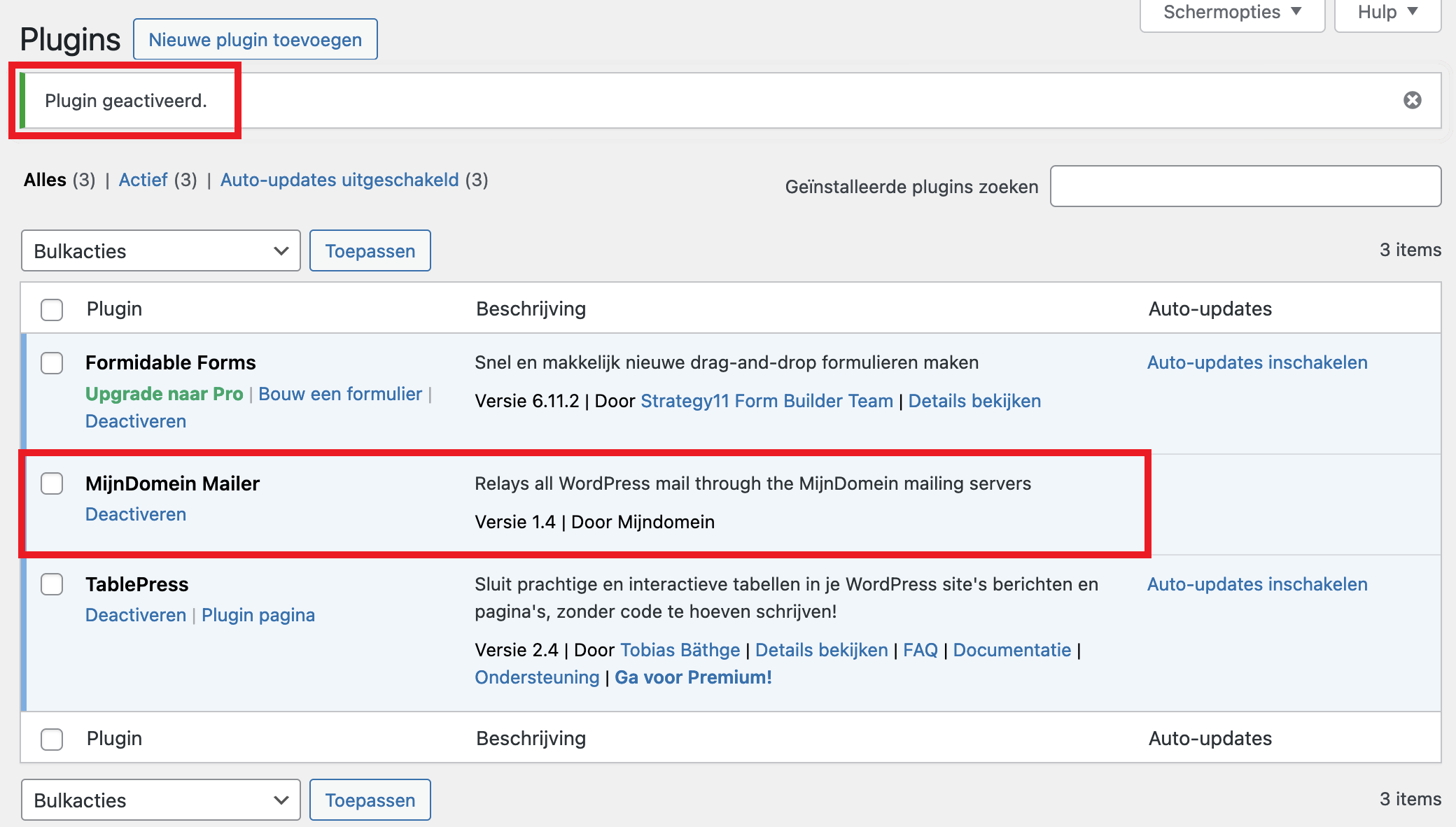The width and height of the screenshot is (1456, 827).
Task: Dismiss the 'Plugin geactiveerd' notice
Action: [x=1412, y=100]
